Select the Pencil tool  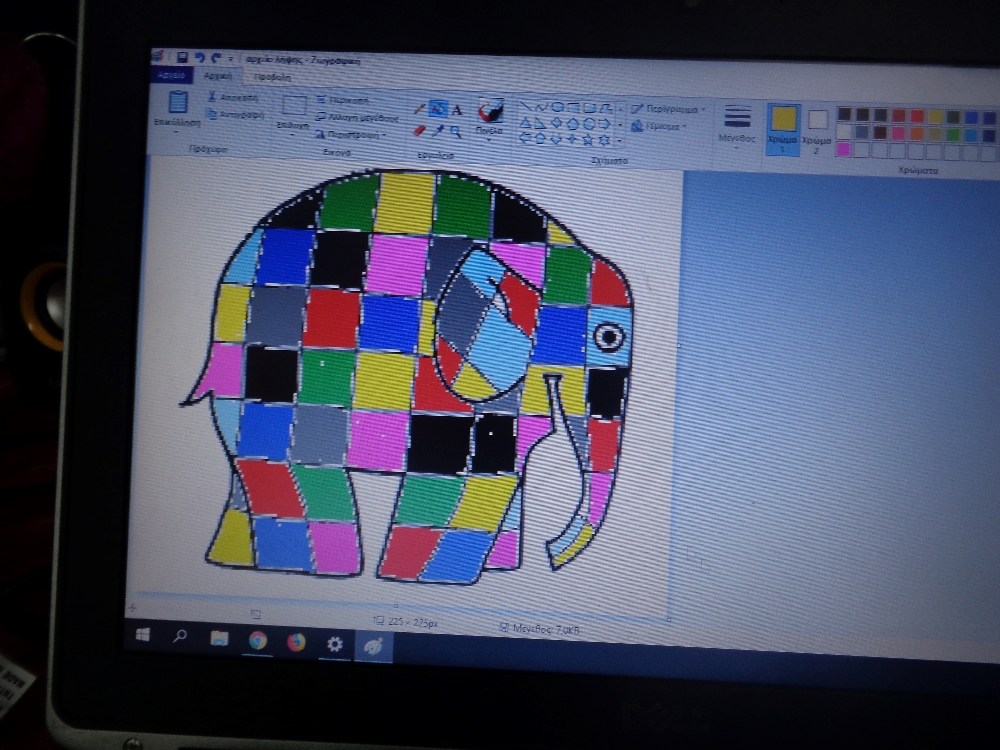tap(420, 108)
